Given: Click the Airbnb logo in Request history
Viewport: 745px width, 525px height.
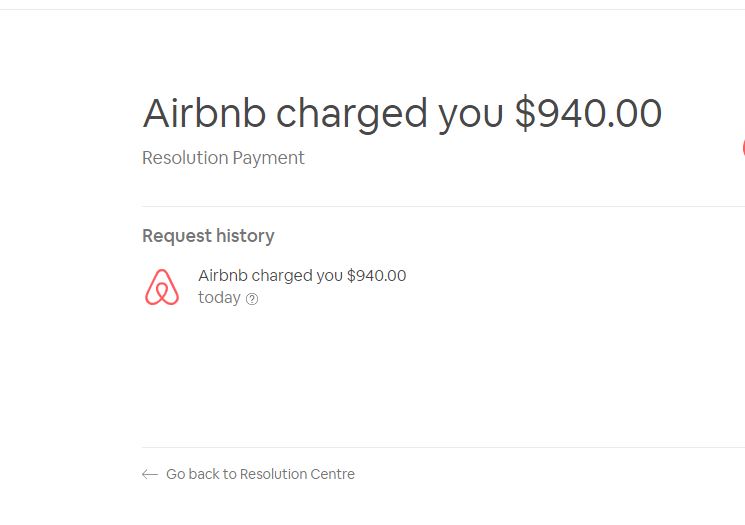Looking at the screenshot, I should (162, 287).
